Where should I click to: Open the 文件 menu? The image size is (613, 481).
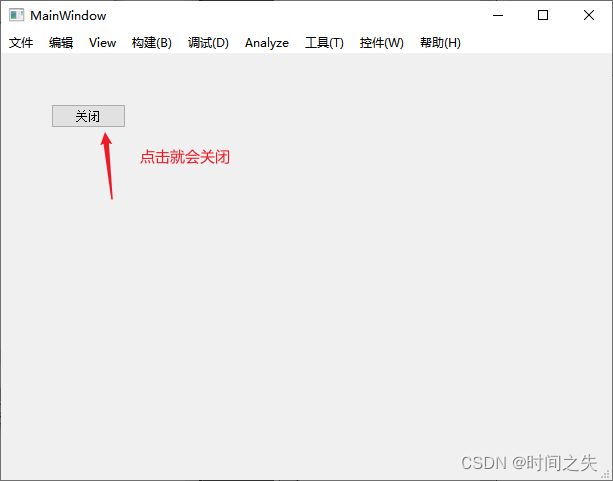(21, 43)
